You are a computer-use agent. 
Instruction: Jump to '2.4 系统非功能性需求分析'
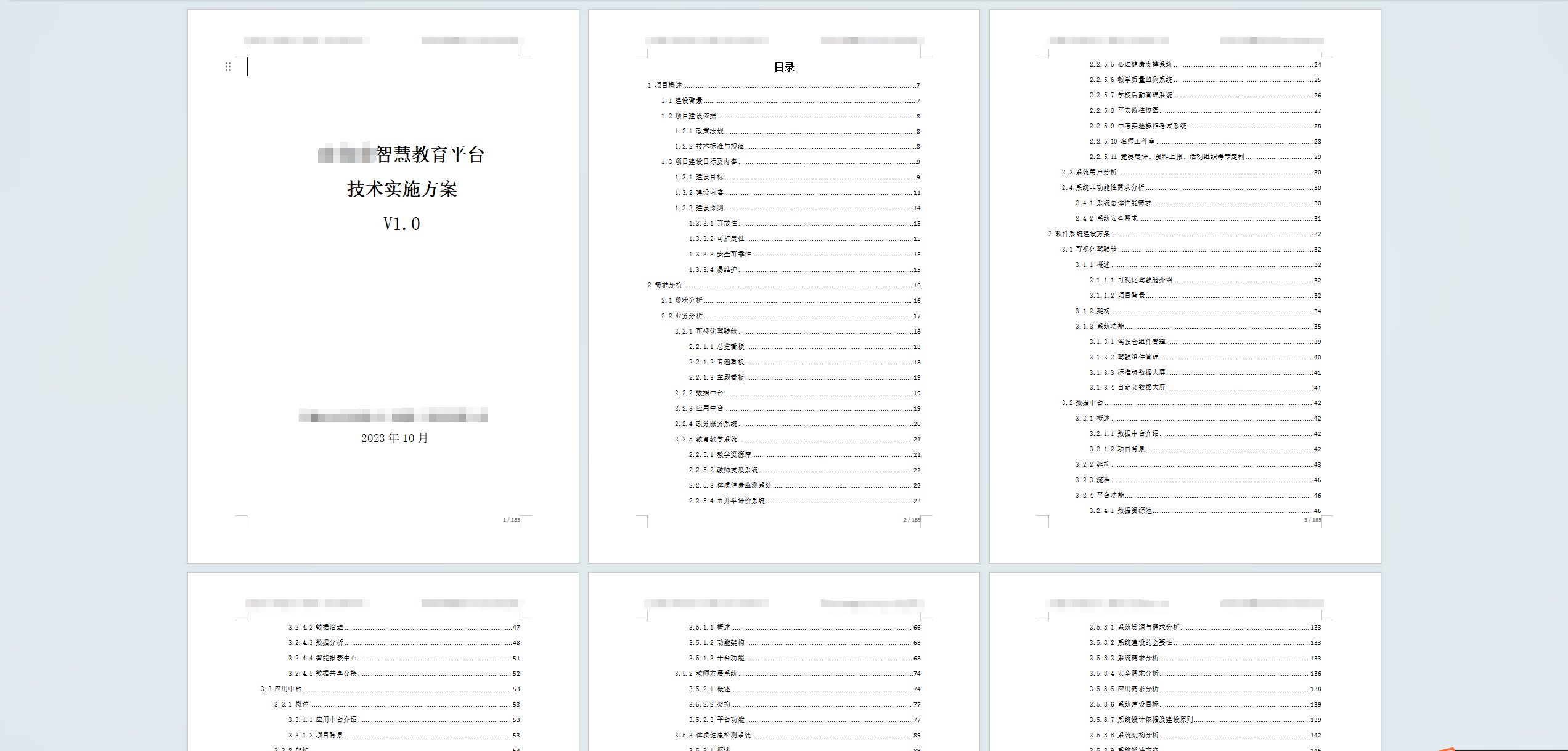(1191, 188)
